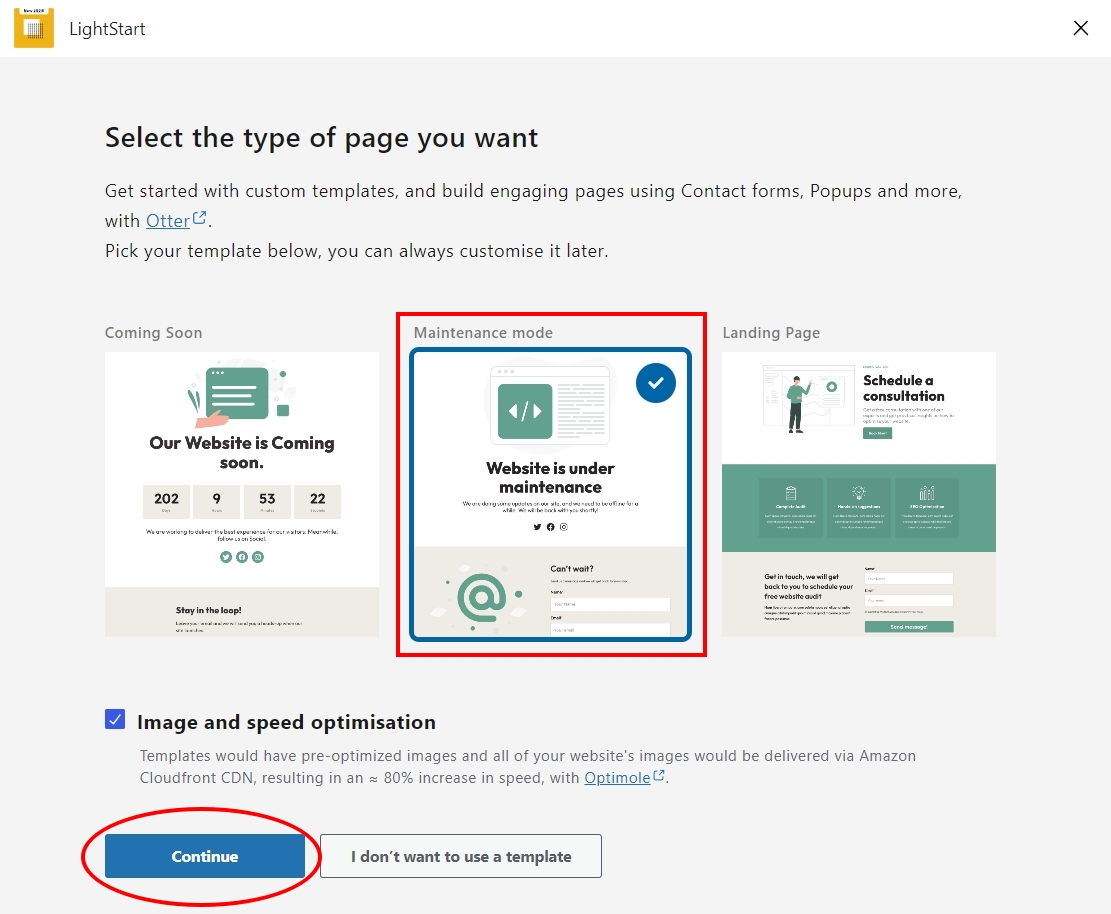This screenshot has height=914, width=1111.
Task: Click the "Image and speed optimisation" label
Action: pos(286,722)
